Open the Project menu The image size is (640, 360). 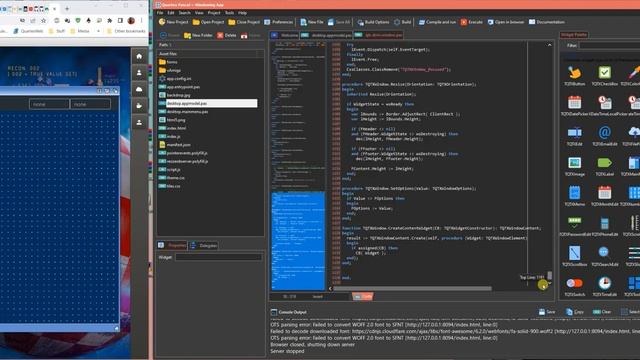(x=214, y=13)
